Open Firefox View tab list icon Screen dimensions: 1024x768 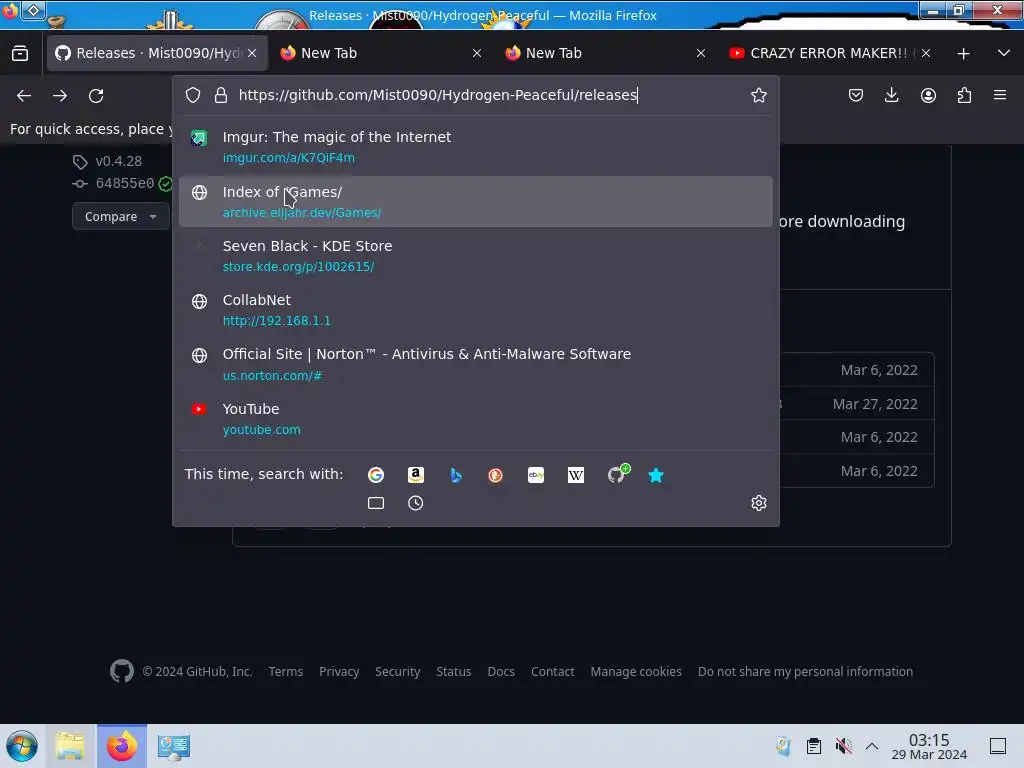(x=20, y=53)
